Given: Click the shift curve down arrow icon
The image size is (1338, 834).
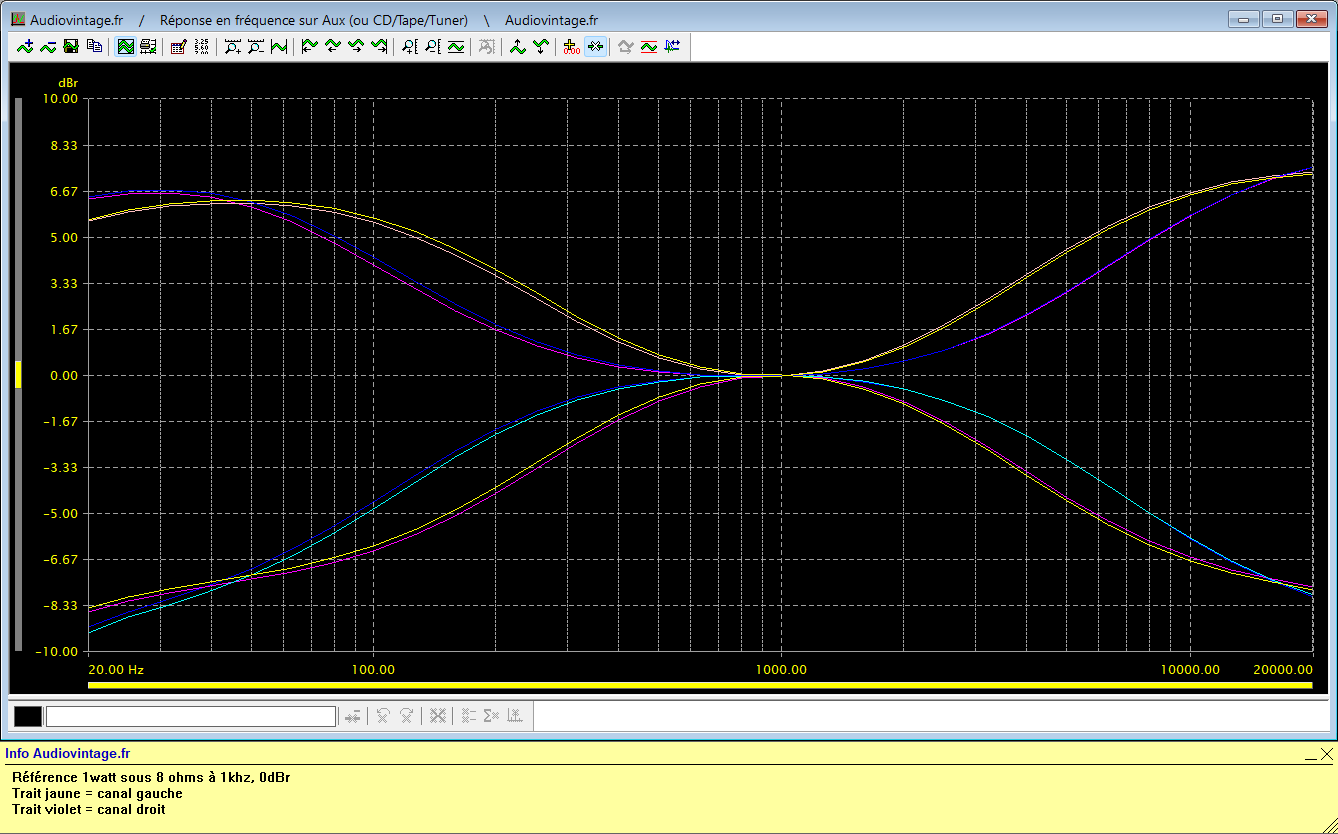Looking at the screenshot, I should click(541, 46).
